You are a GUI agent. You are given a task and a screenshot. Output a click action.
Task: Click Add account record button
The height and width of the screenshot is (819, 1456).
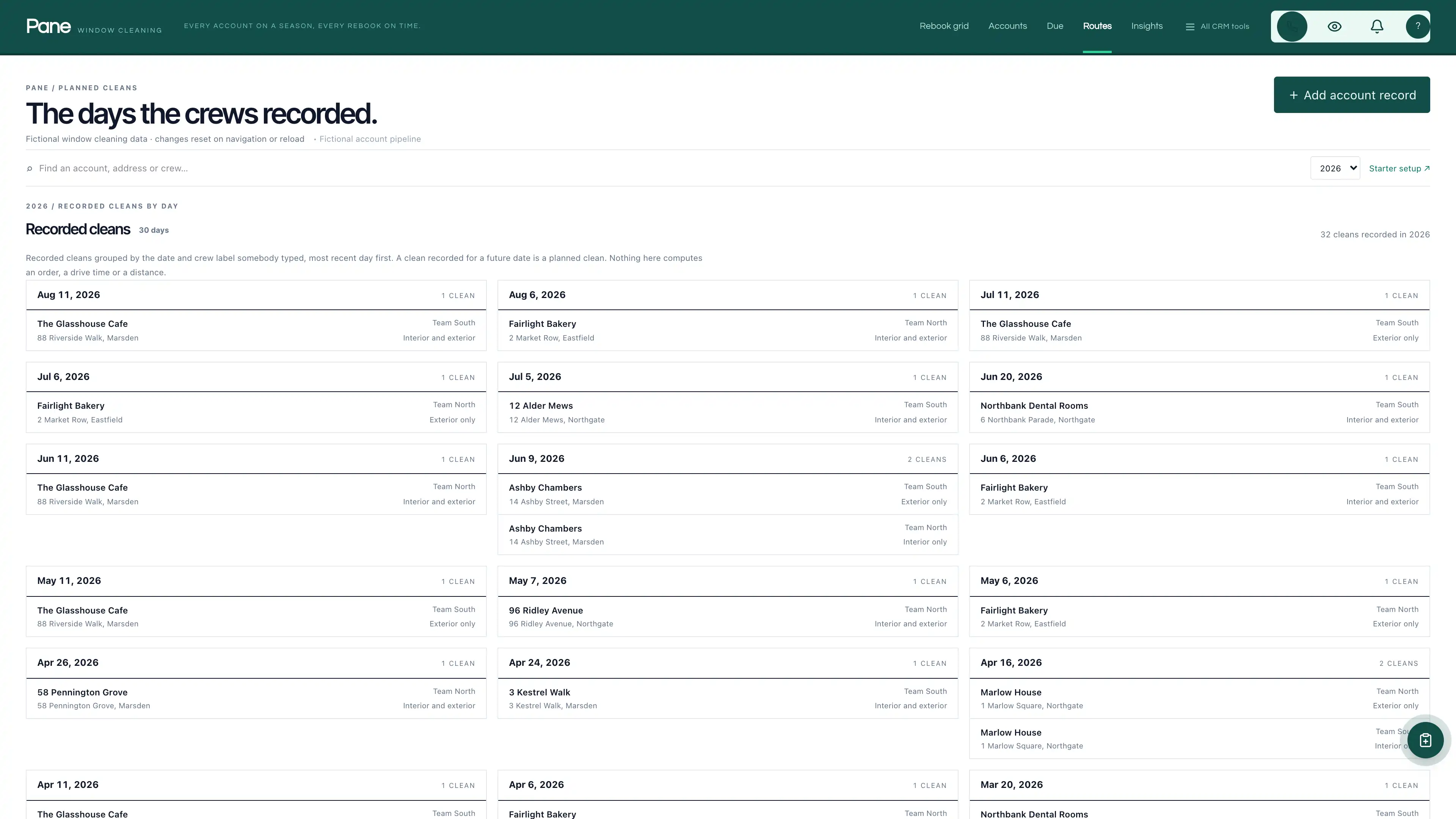point(1351,95)
